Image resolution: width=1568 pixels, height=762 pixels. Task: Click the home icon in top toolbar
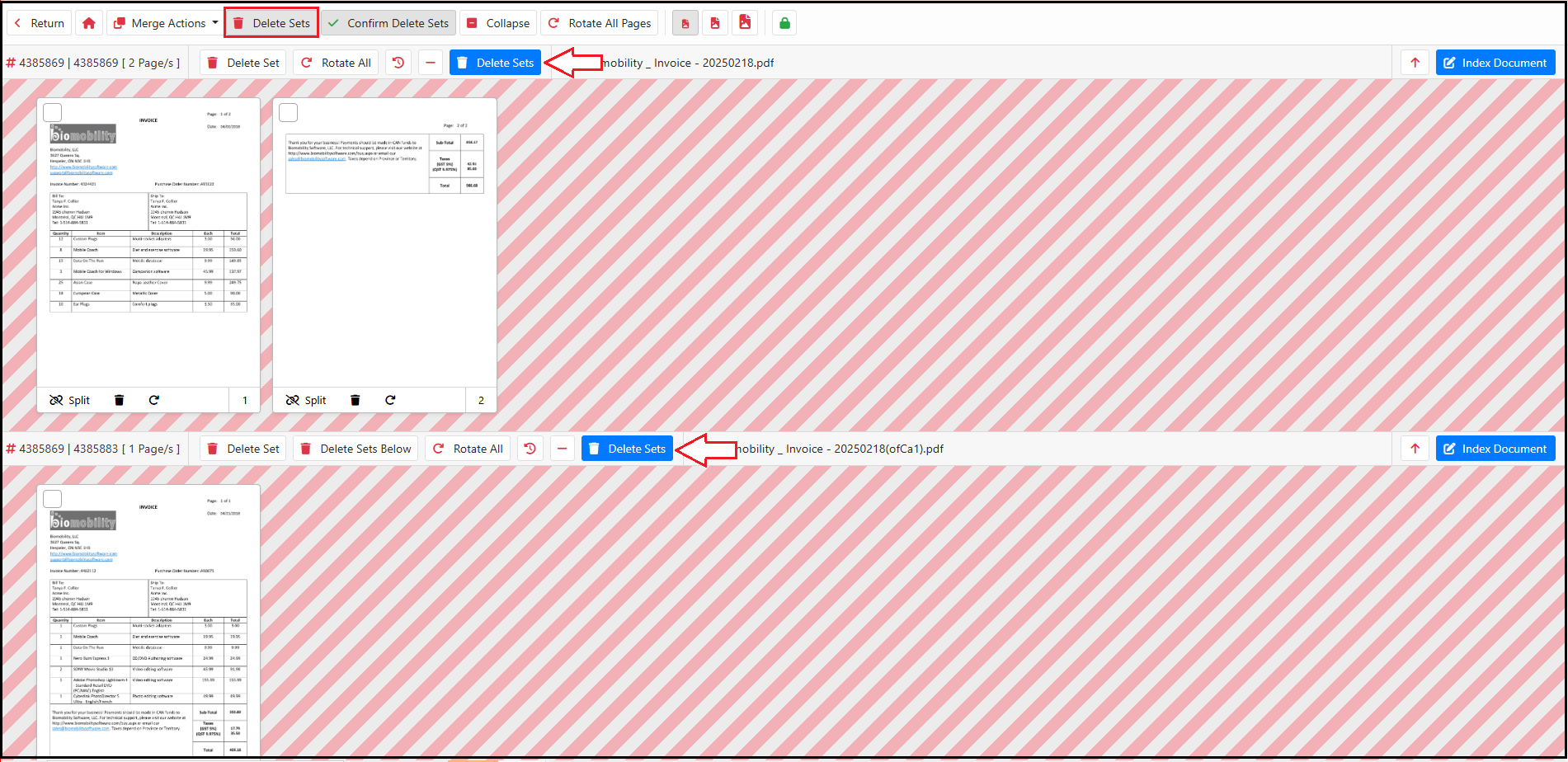coord(89,23)
